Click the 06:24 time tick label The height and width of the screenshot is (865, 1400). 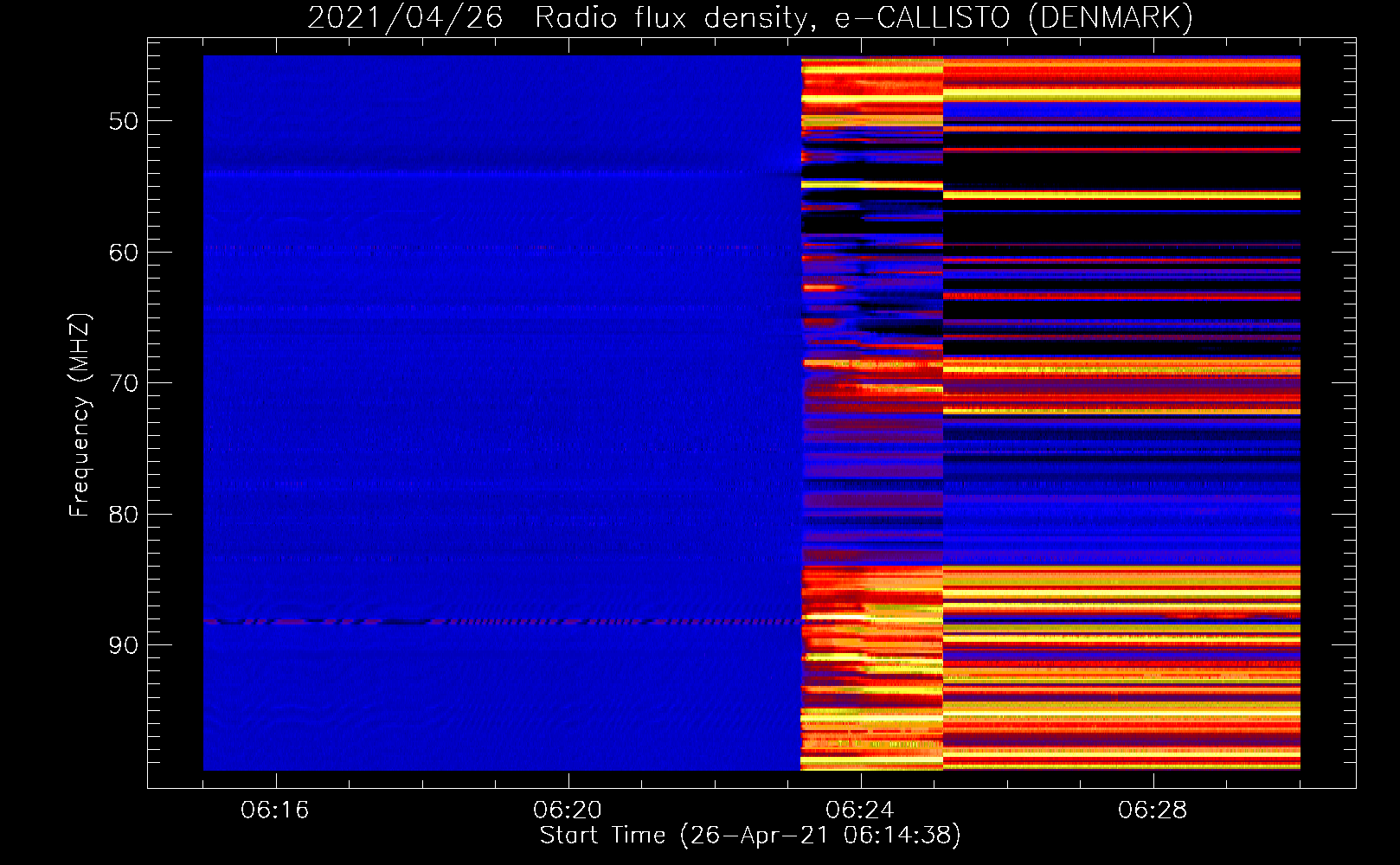point(859,810)
